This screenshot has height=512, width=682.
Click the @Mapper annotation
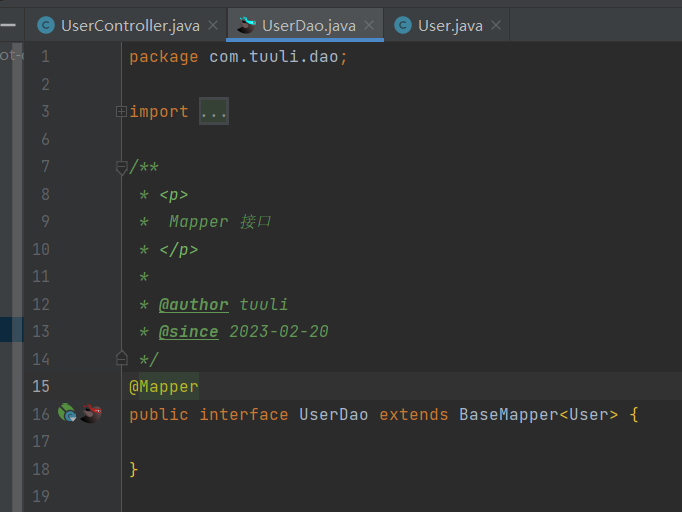click(164, 387)
